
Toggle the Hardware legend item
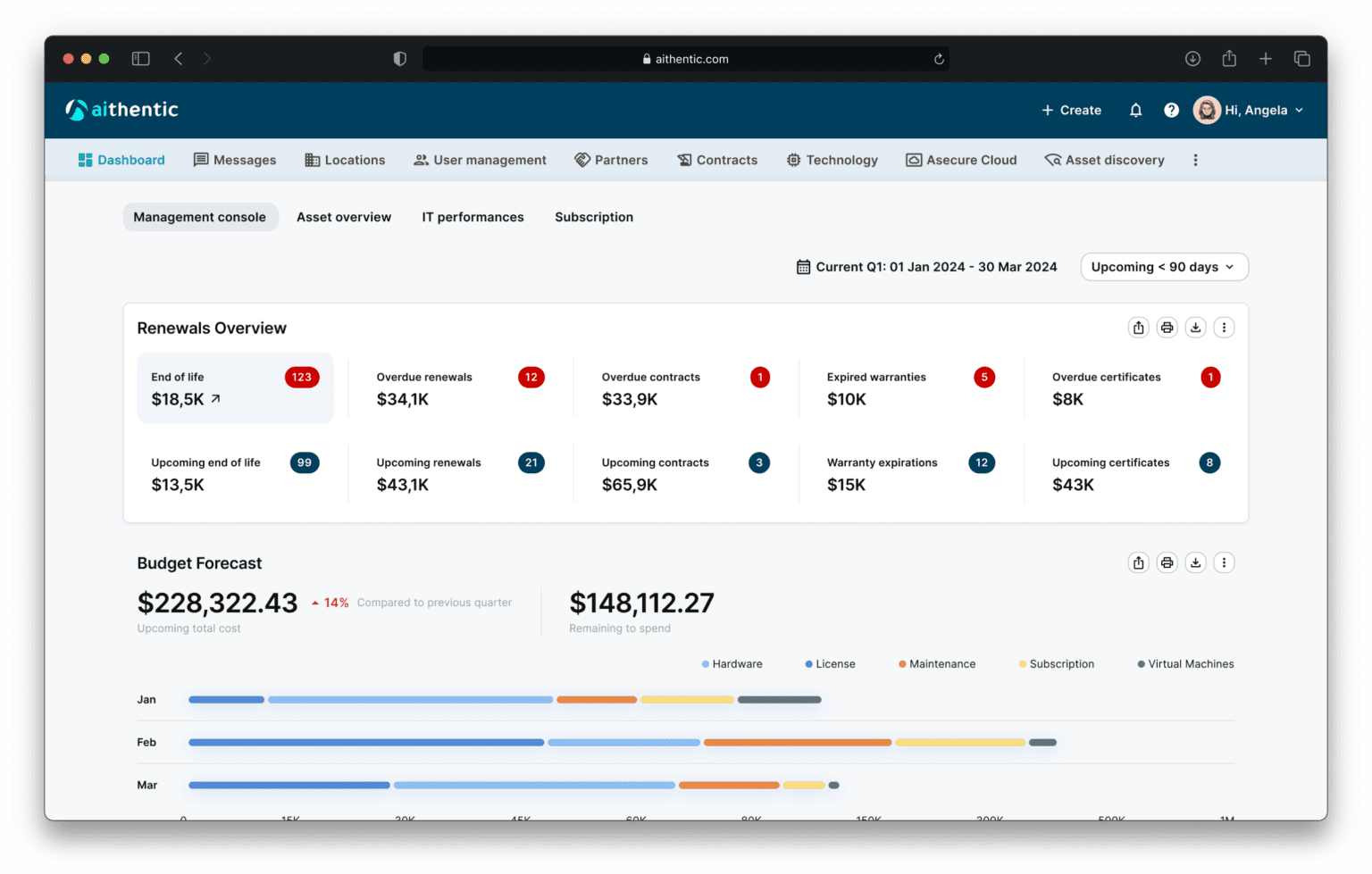point(732,664)
